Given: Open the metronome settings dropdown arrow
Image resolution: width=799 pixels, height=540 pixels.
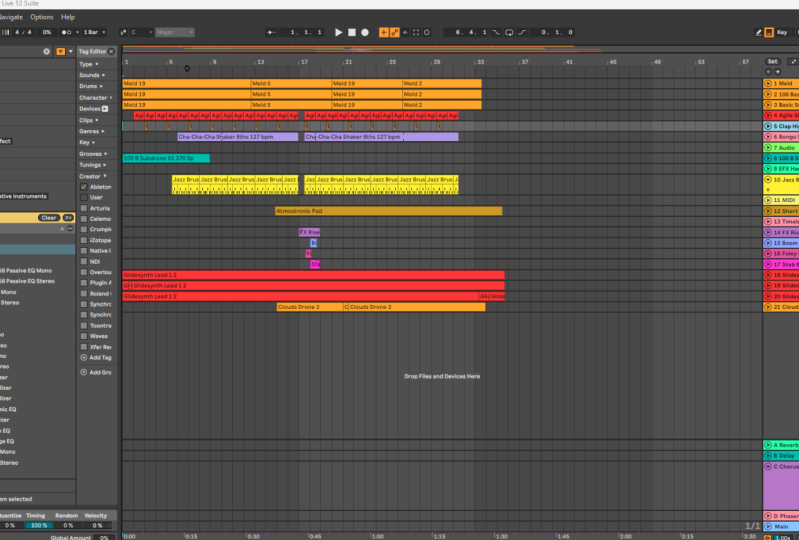Looking at the screenshot, I should tap(77, 32).
